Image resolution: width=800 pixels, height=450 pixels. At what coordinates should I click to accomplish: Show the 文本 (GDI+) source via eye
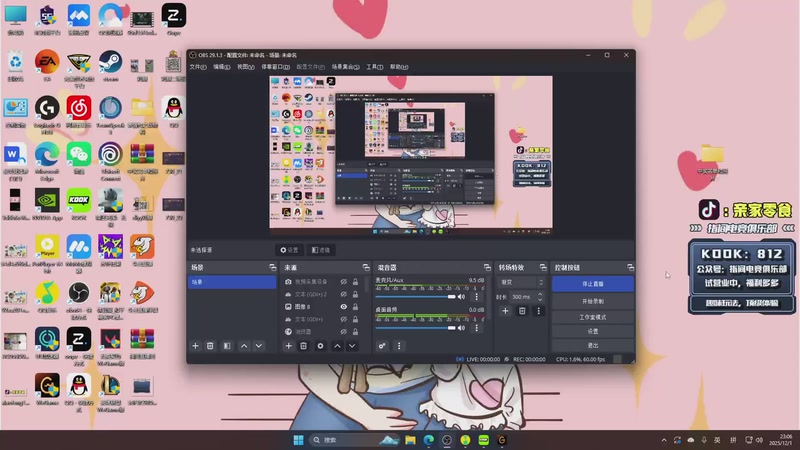pyautogui.click(x=344, y=319)
